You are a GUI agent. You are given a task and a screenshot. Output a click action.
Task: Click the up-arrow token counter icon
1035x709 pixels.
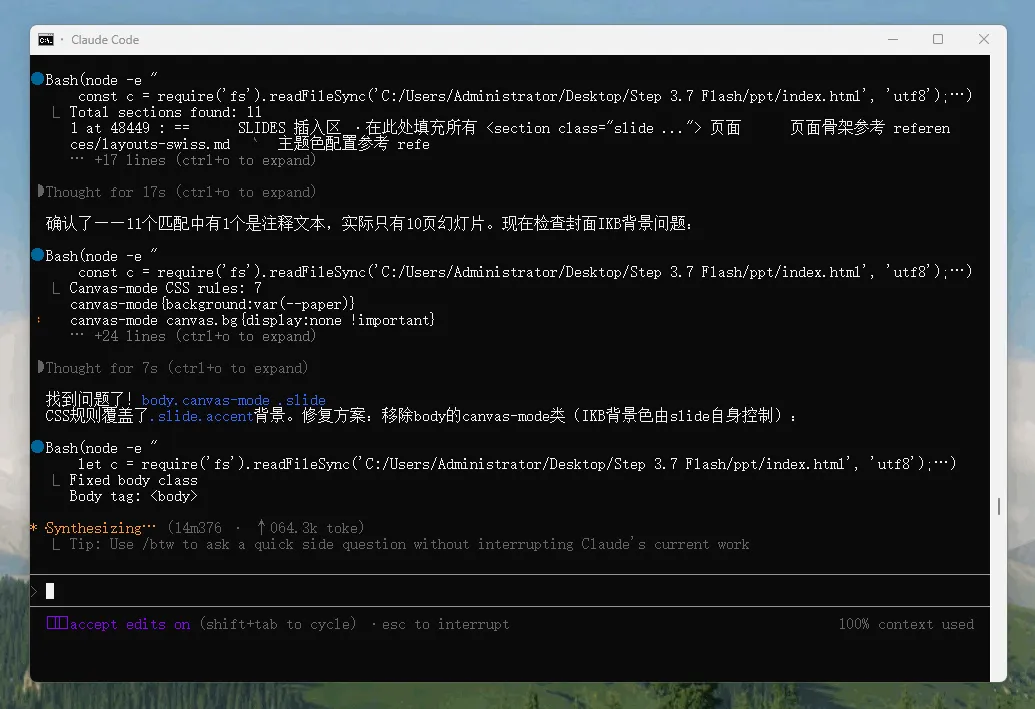[261, 527]
